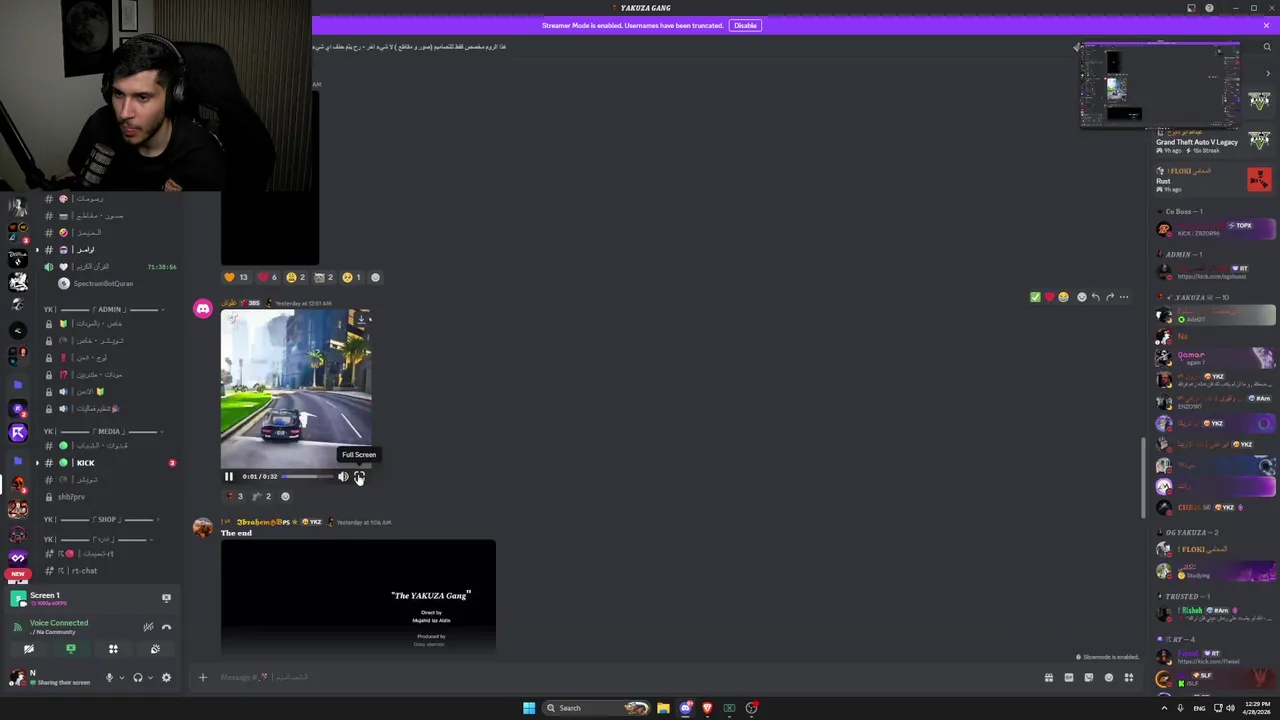1280x720 pixels.
Task: Open the sticker picker in chat bar
Action: (1089, 678)
